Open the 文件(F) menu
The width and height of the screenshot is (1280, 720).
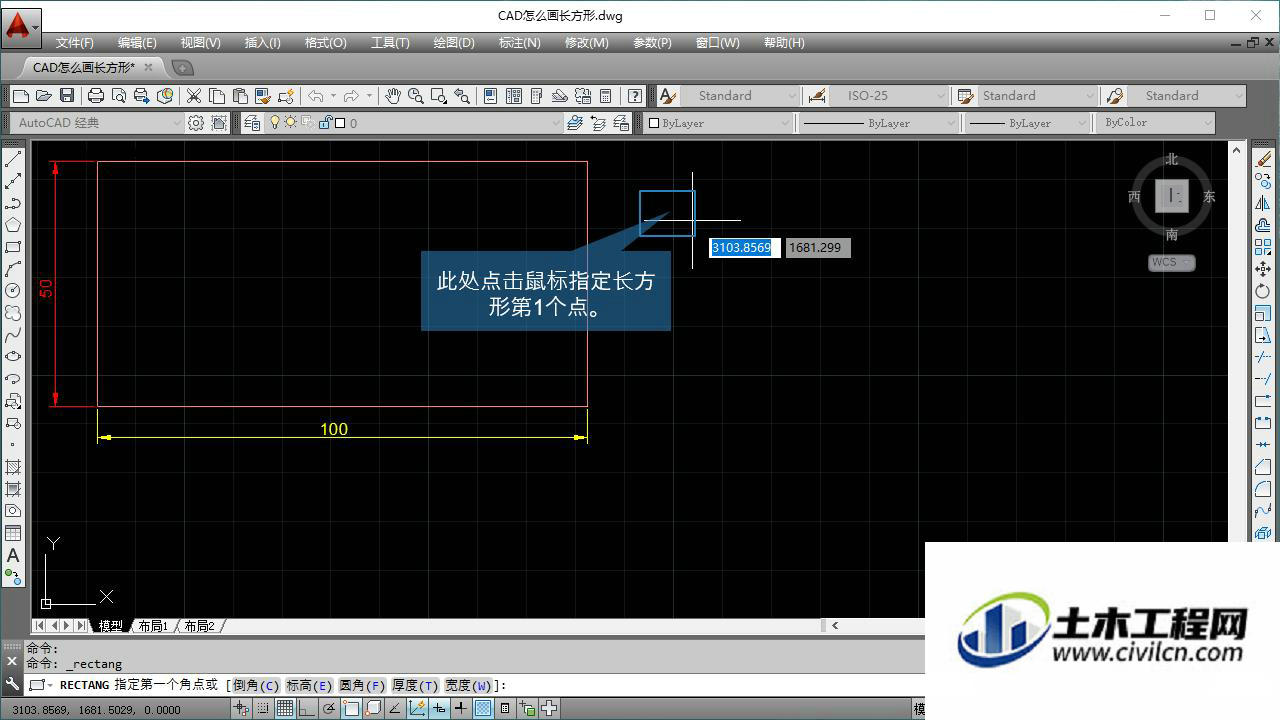pyautogui.click(x=75, y=43)
